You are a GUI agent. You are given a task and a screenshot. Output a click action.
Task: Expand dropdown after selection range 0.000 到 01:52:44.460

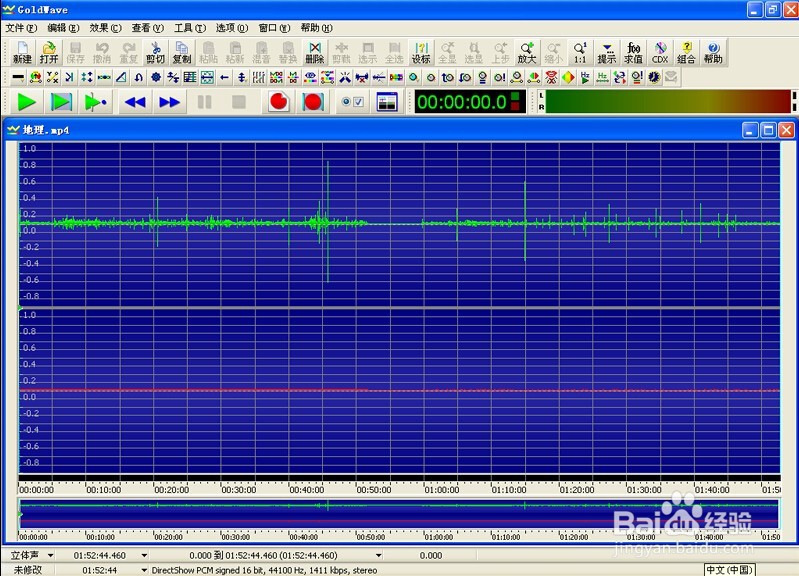tap(379, 556)
